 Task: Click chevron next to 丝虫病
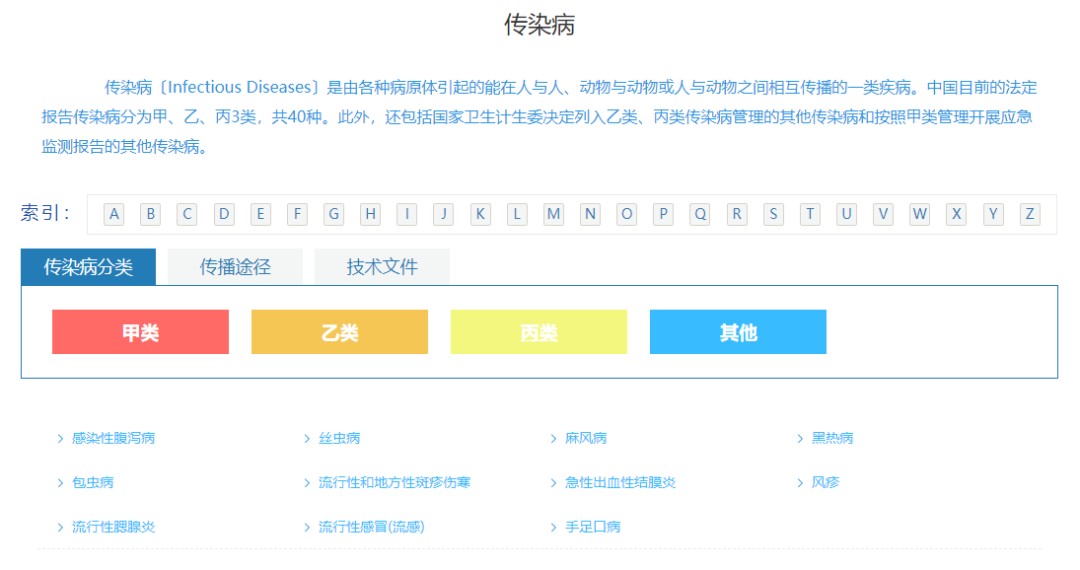click(x=308, y=438)
